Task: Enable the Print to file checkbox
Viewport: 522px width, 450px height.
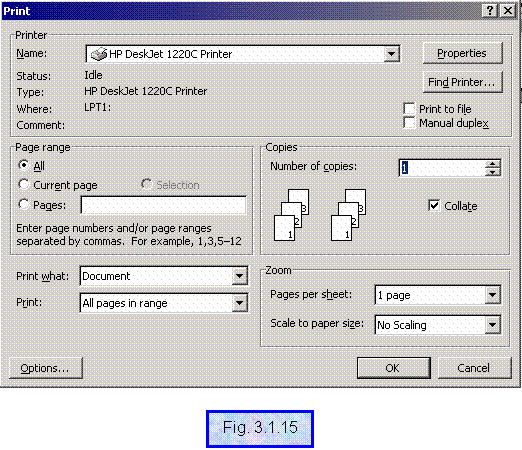Action: (x=409, y=109)
